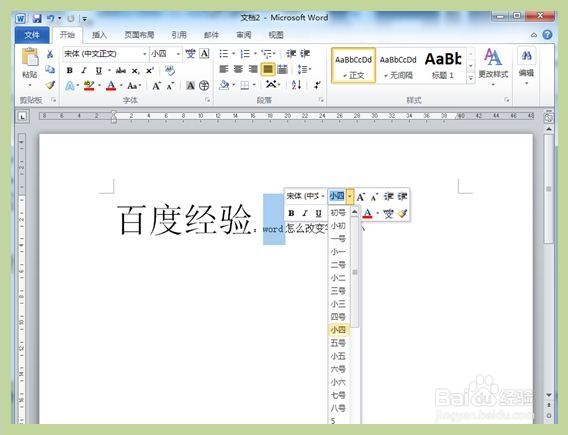Open the 文件 tab

click(x=32, y=35)
